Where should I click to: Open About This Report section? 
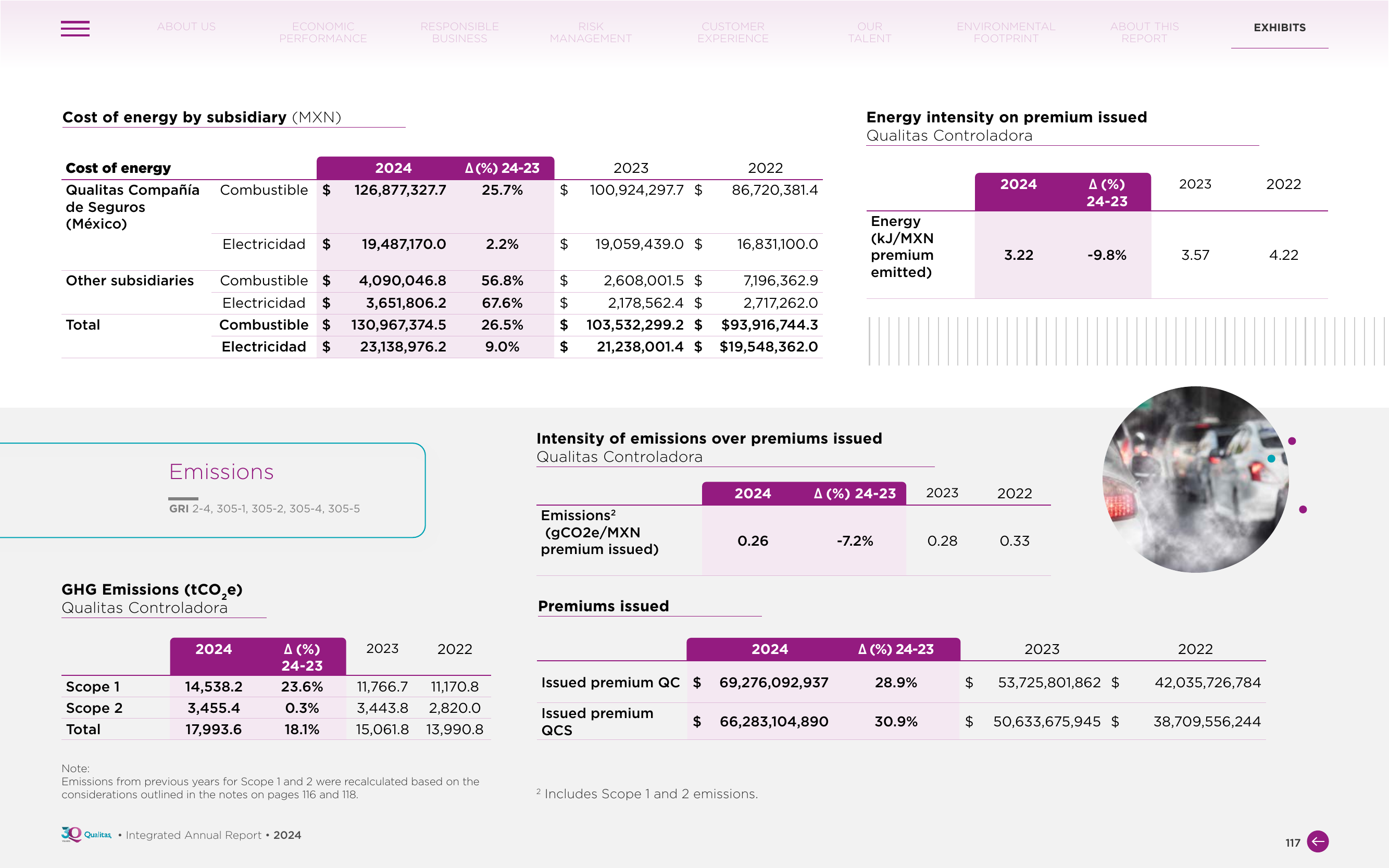[1144, 32]
